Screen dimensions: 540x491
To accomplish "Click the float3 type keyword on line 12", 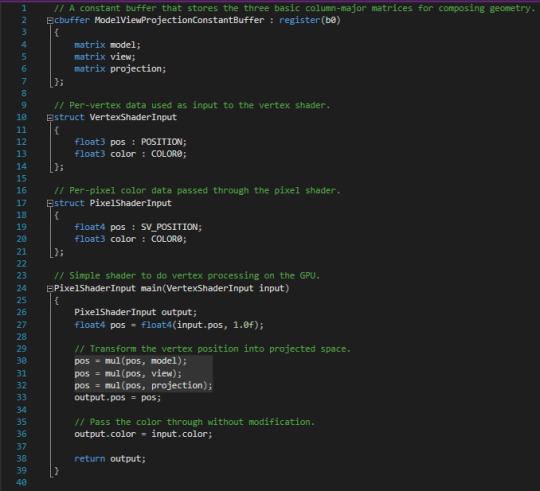I will coord(90,142).
